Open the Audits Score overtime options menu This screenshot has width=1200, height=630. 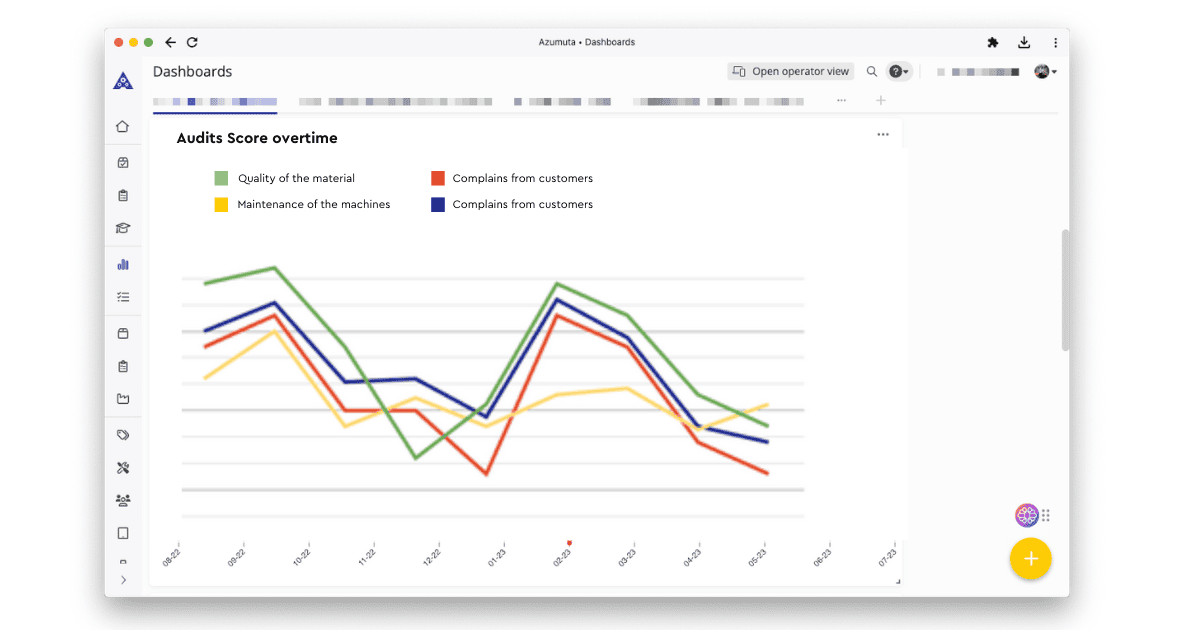coord(883,134)
